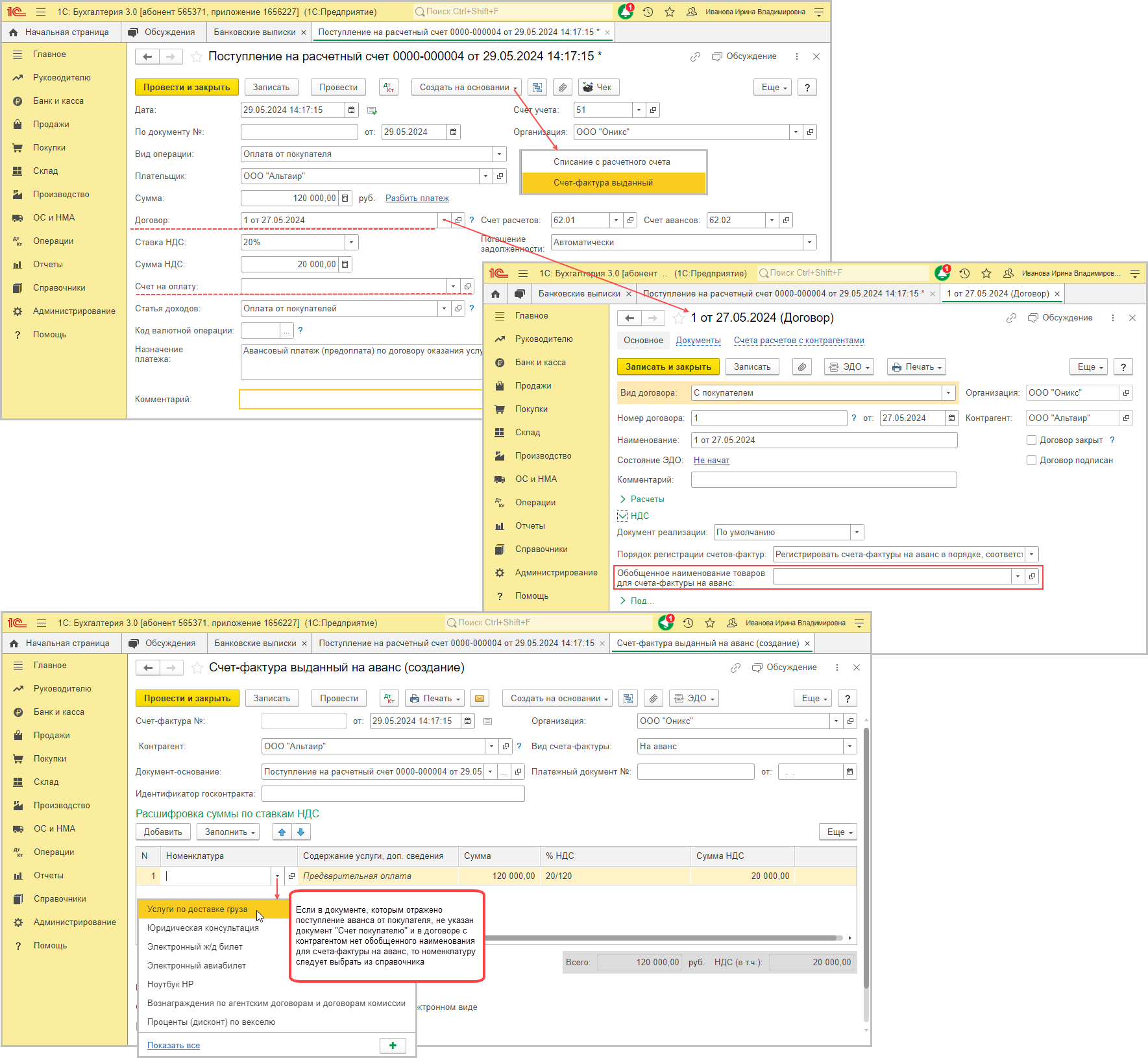Click Идентификатор госконтракта input field
Image resolution: width=1148 pixels, height=1058 pixels.
(393, 794)
